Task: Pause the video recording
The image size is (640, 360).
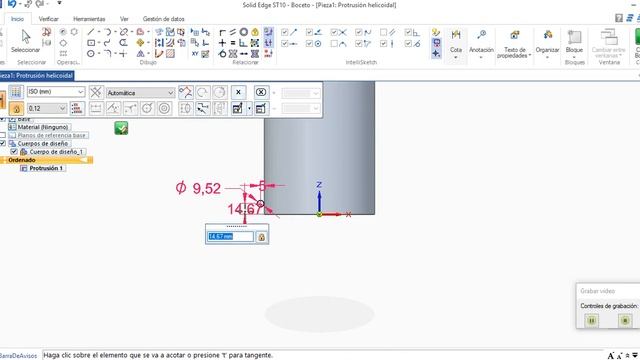Action: coord(591,320)
